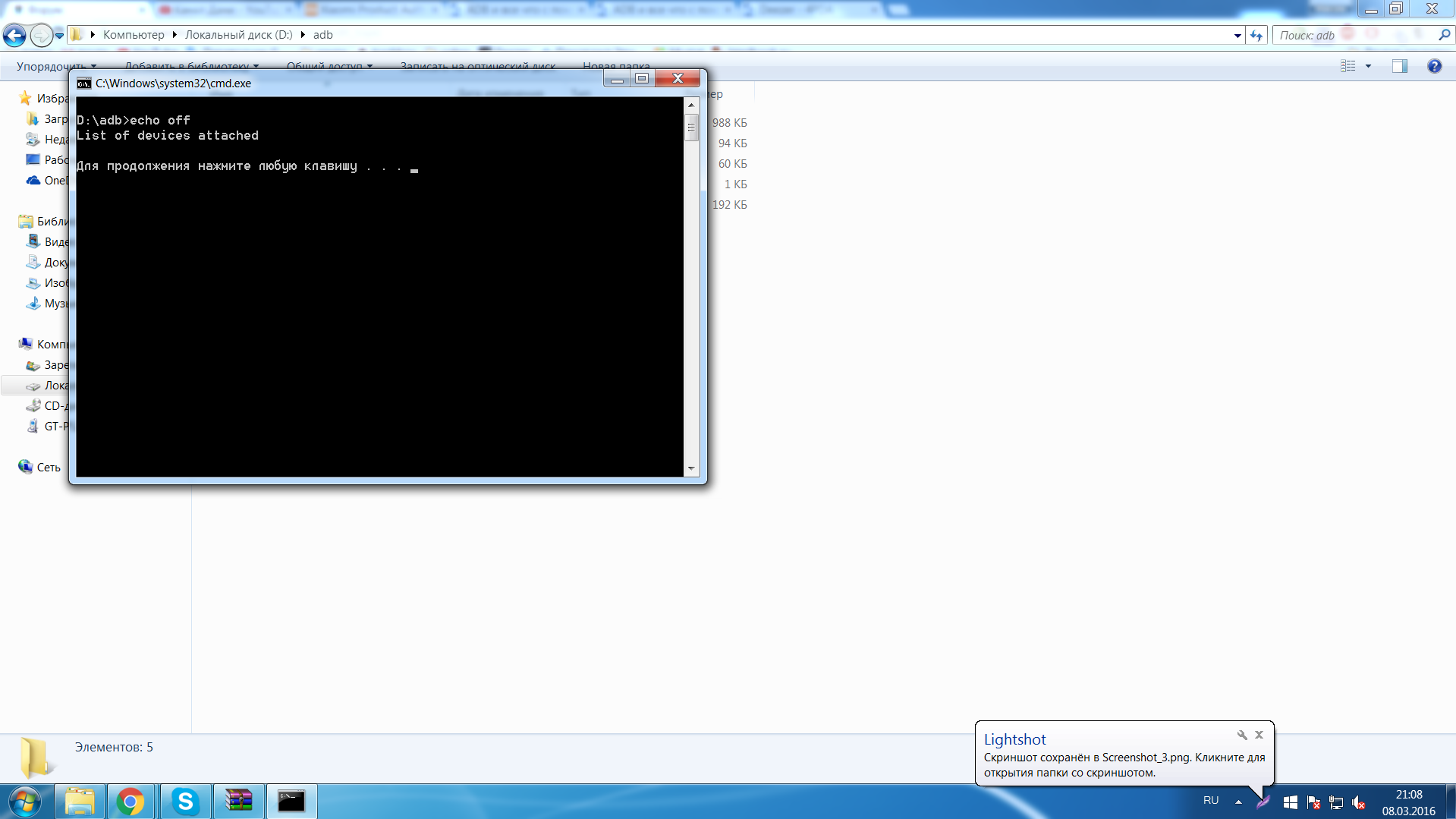Click the cmd.exe window system icon
This screenshot has width=1456, height=819.
[83, 83]
